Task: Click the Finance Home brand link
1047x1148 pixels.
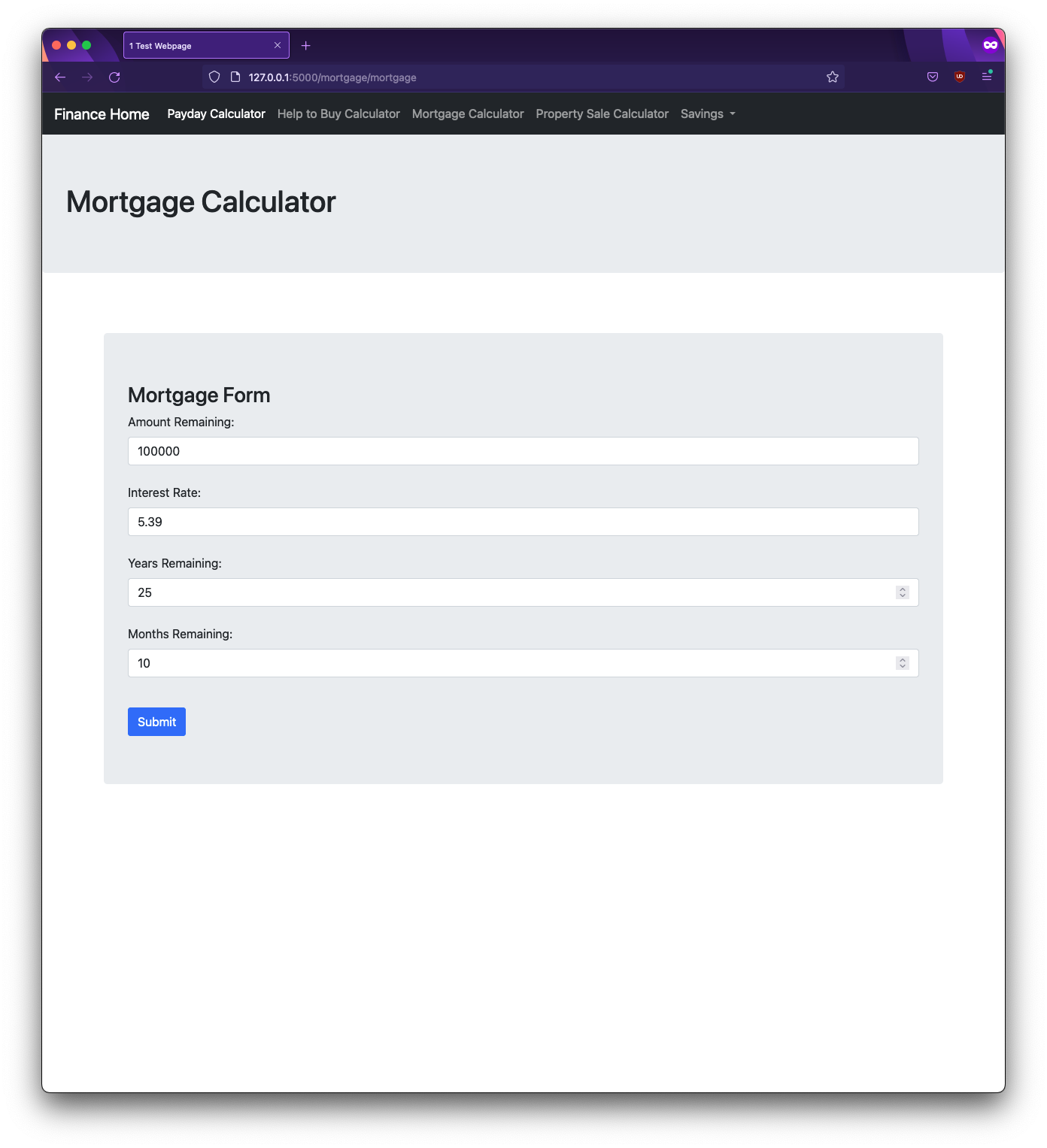Action: pyautogui.click(x=102, y=114)
